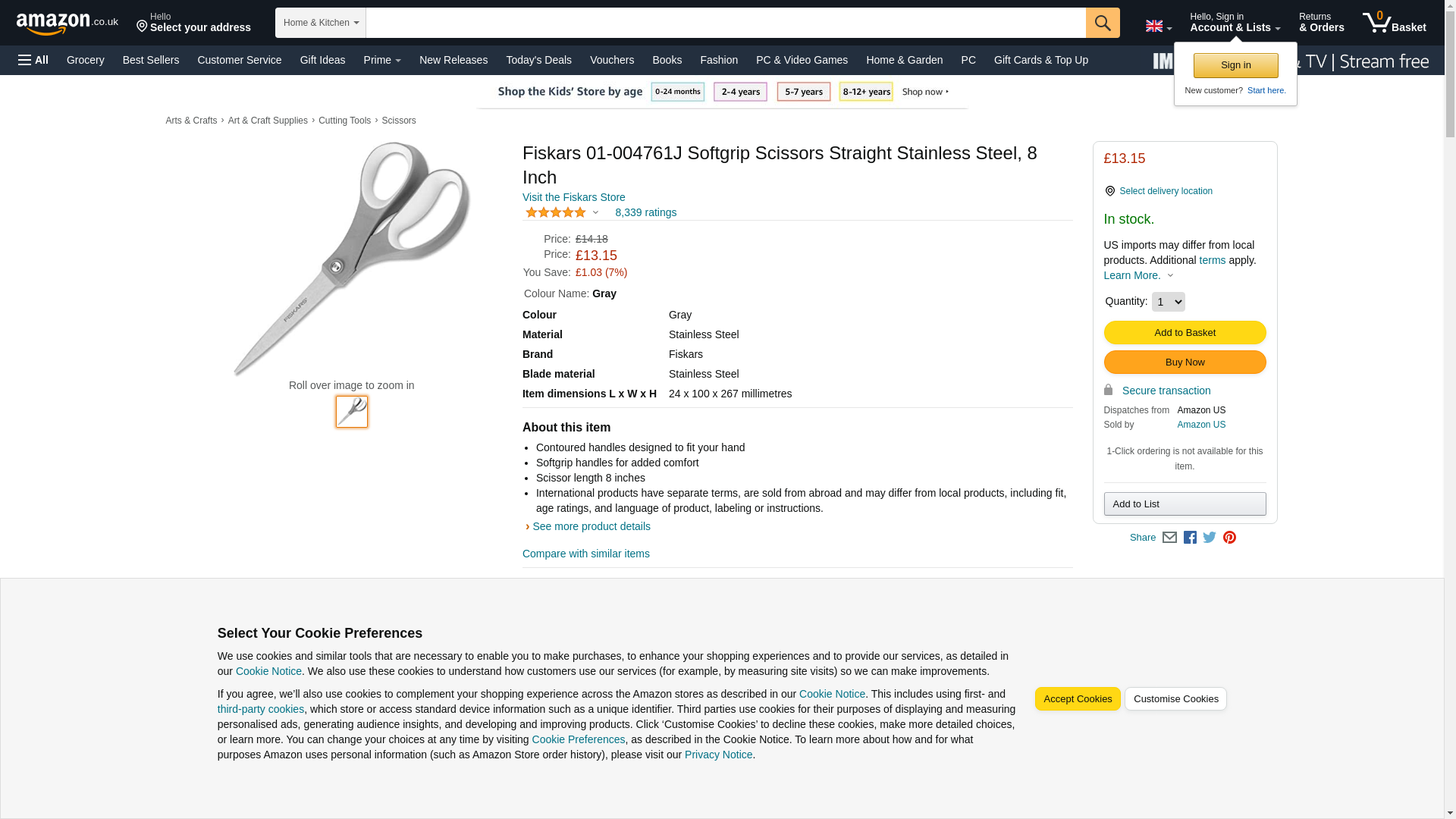Image resolution: width=1456 pixels, height=819 pixels.
Task: Click the magnifying glass search button
Action: click(1102, 23)
